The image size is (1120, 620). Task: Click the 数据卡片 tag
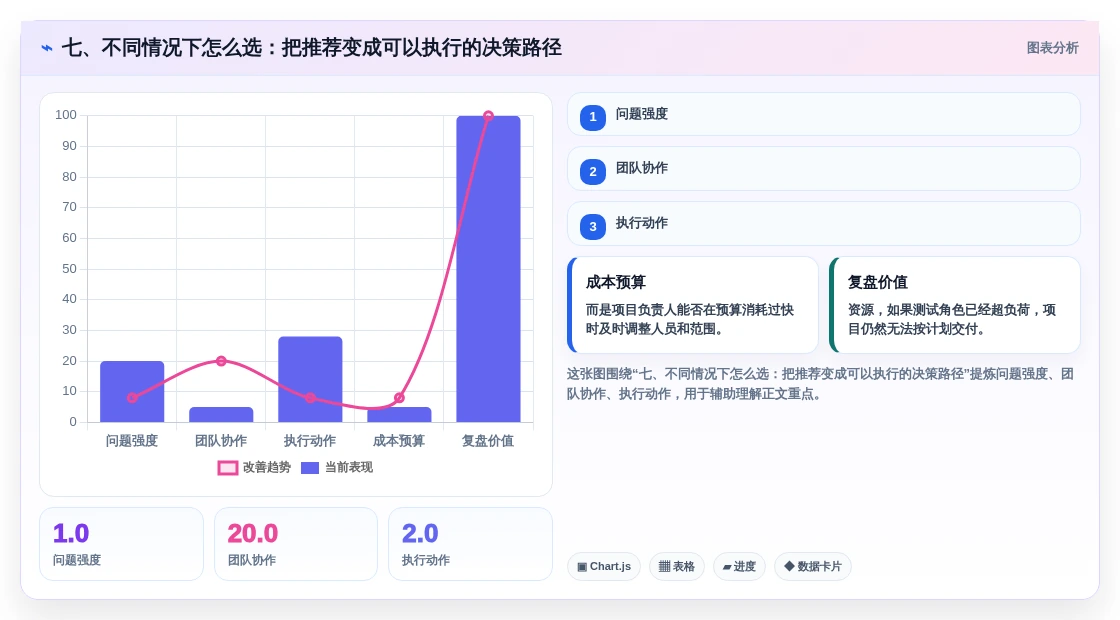click(813, 566)
